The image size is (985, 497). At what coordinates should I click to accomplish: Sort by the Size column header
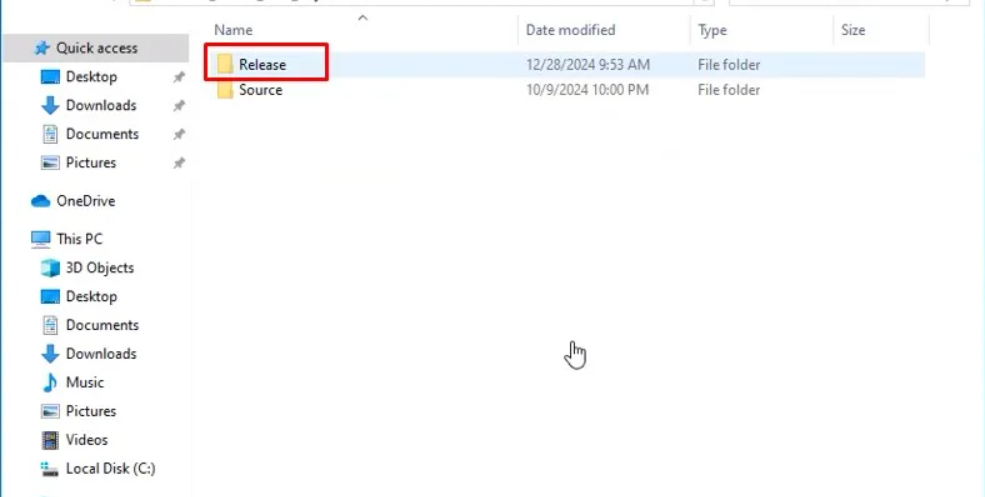[853, 30]
